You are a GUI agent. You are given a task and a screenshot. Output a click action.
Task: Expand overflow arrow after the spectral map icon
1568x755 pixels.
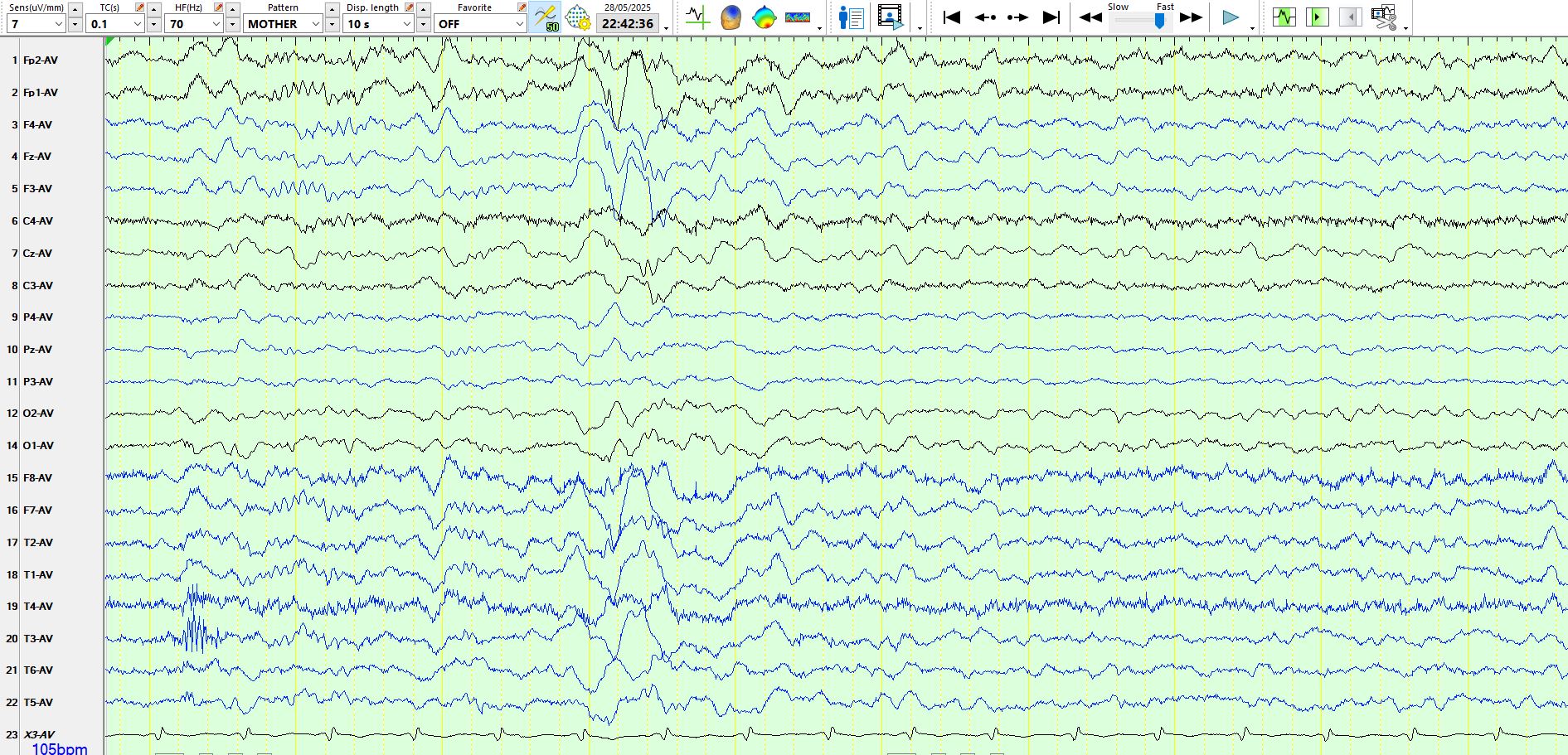pyautogui.click(x=819, y=28)
